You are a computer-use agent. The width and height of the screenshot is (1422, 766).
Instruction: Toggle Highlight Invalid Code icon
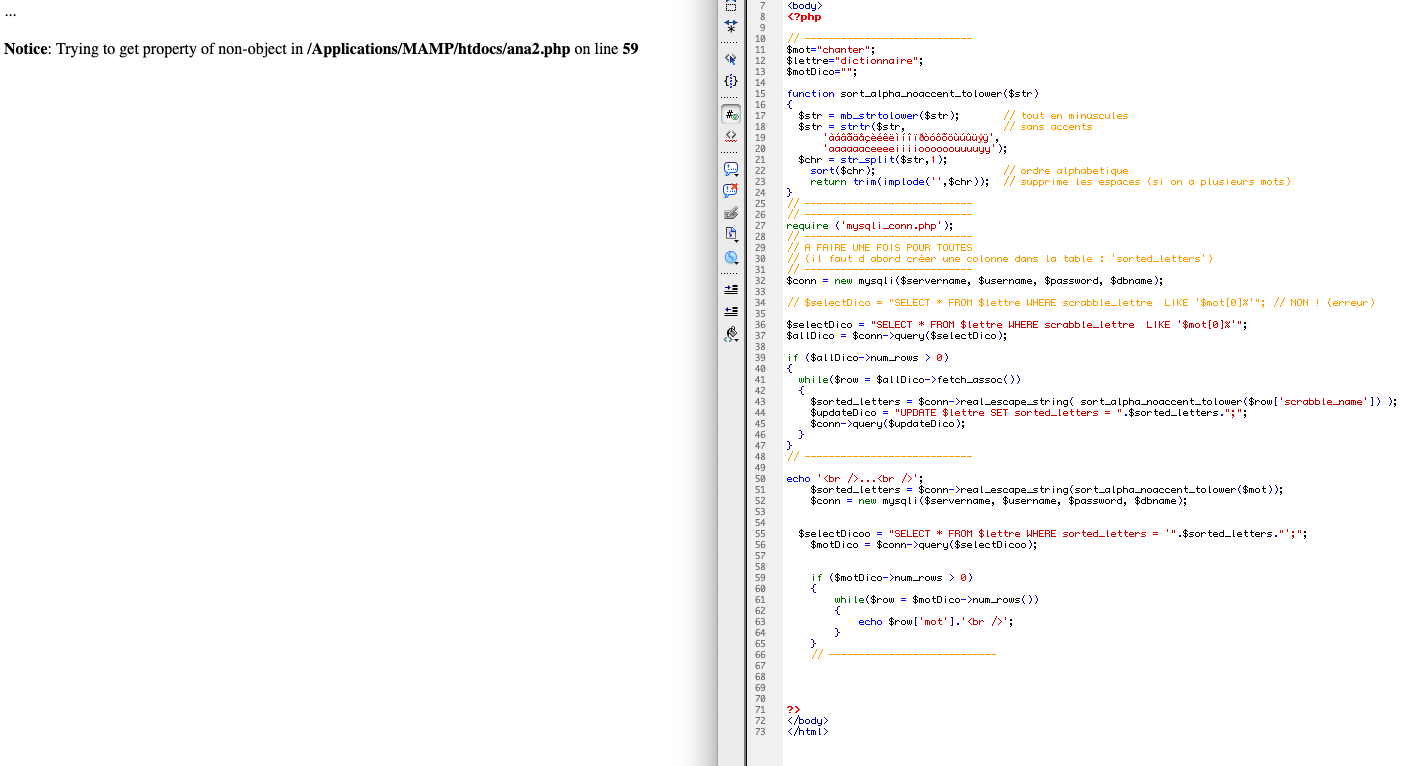[731, 135]
